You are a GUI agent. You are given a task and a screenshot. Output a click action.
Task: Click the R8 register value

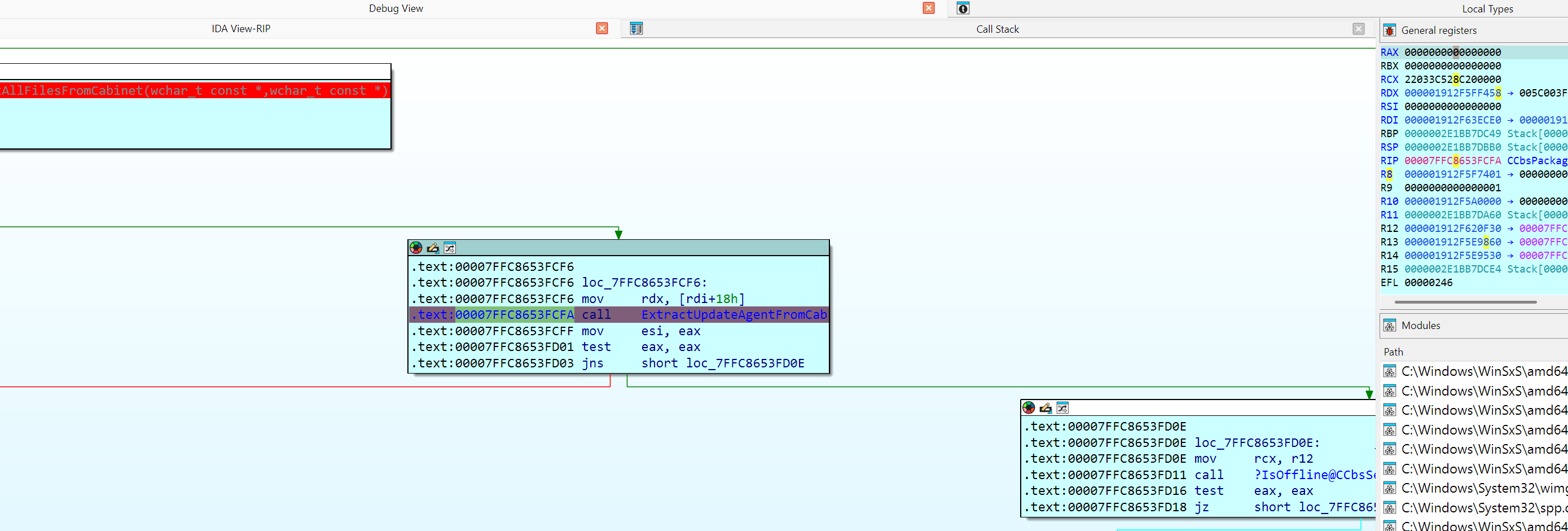(1452, 174)
